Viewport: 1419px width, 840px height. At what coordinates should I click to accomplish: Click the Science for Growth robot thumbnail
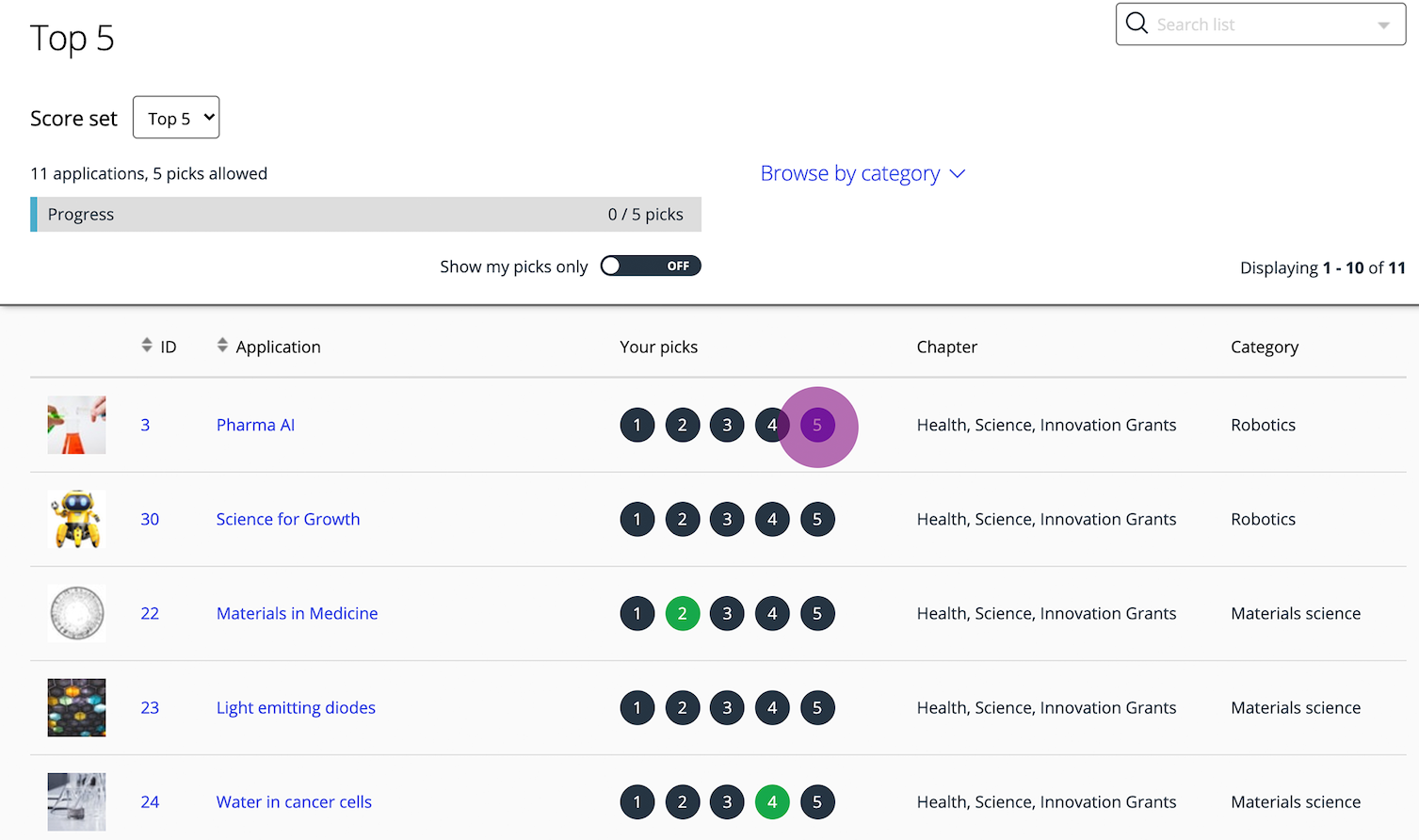coord(76,519)
